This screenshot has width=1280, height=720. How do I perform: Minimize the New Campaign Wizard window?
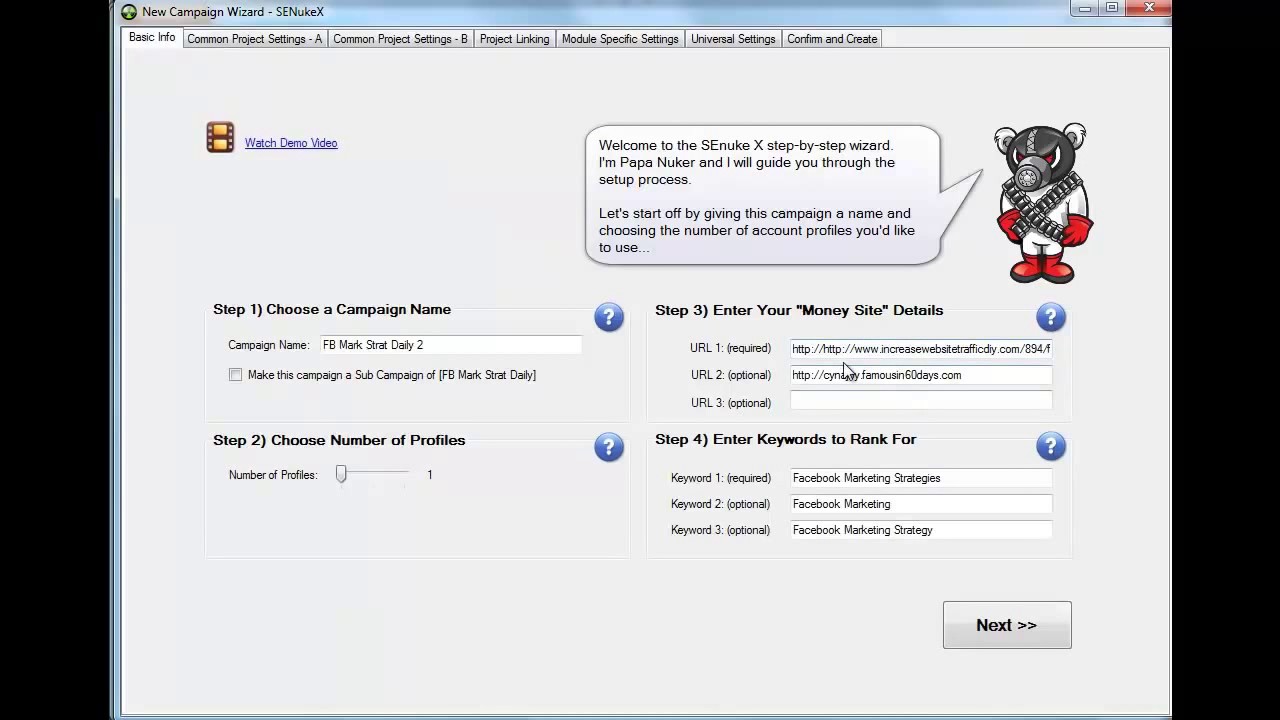[1086, 8]
